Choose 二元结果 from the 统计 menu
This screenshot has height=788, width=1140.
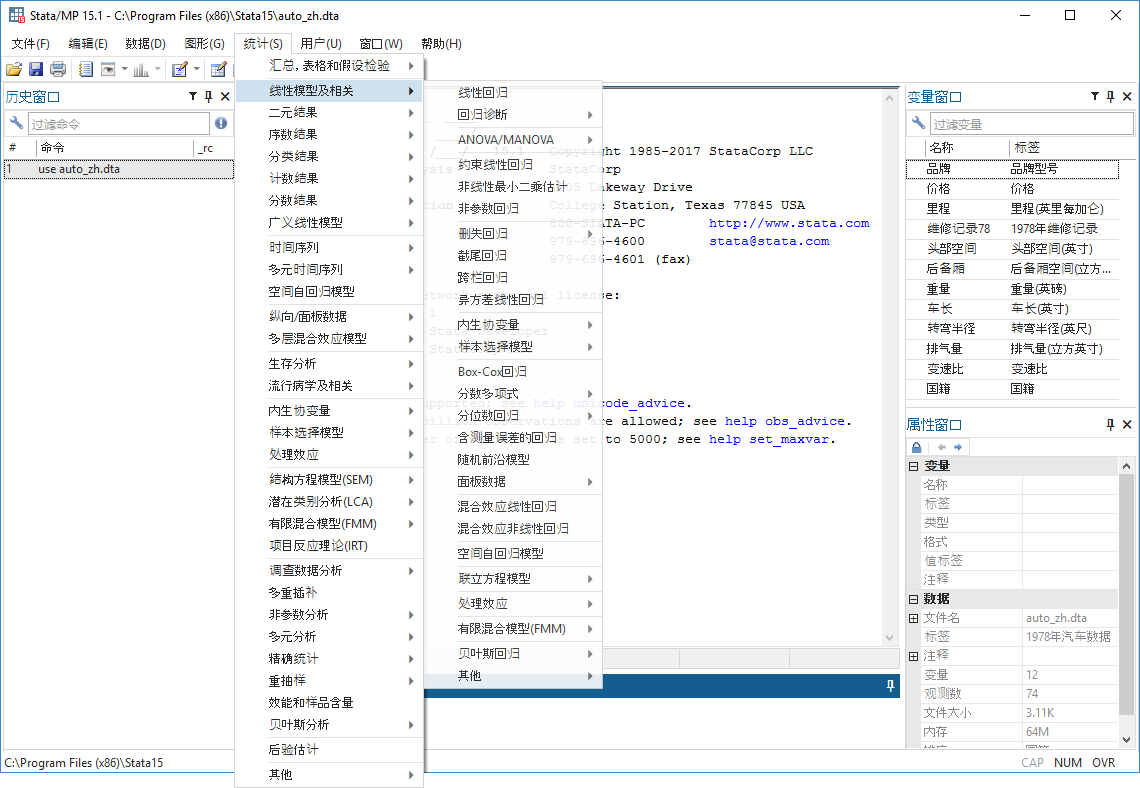329,113
